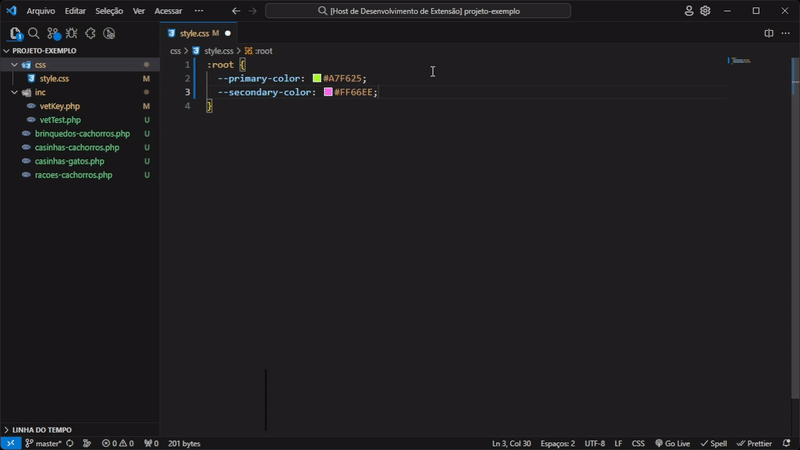Show errors and warnings count in status bar
The width and height of the screenshot is (800, 450).
coord(118,443)
